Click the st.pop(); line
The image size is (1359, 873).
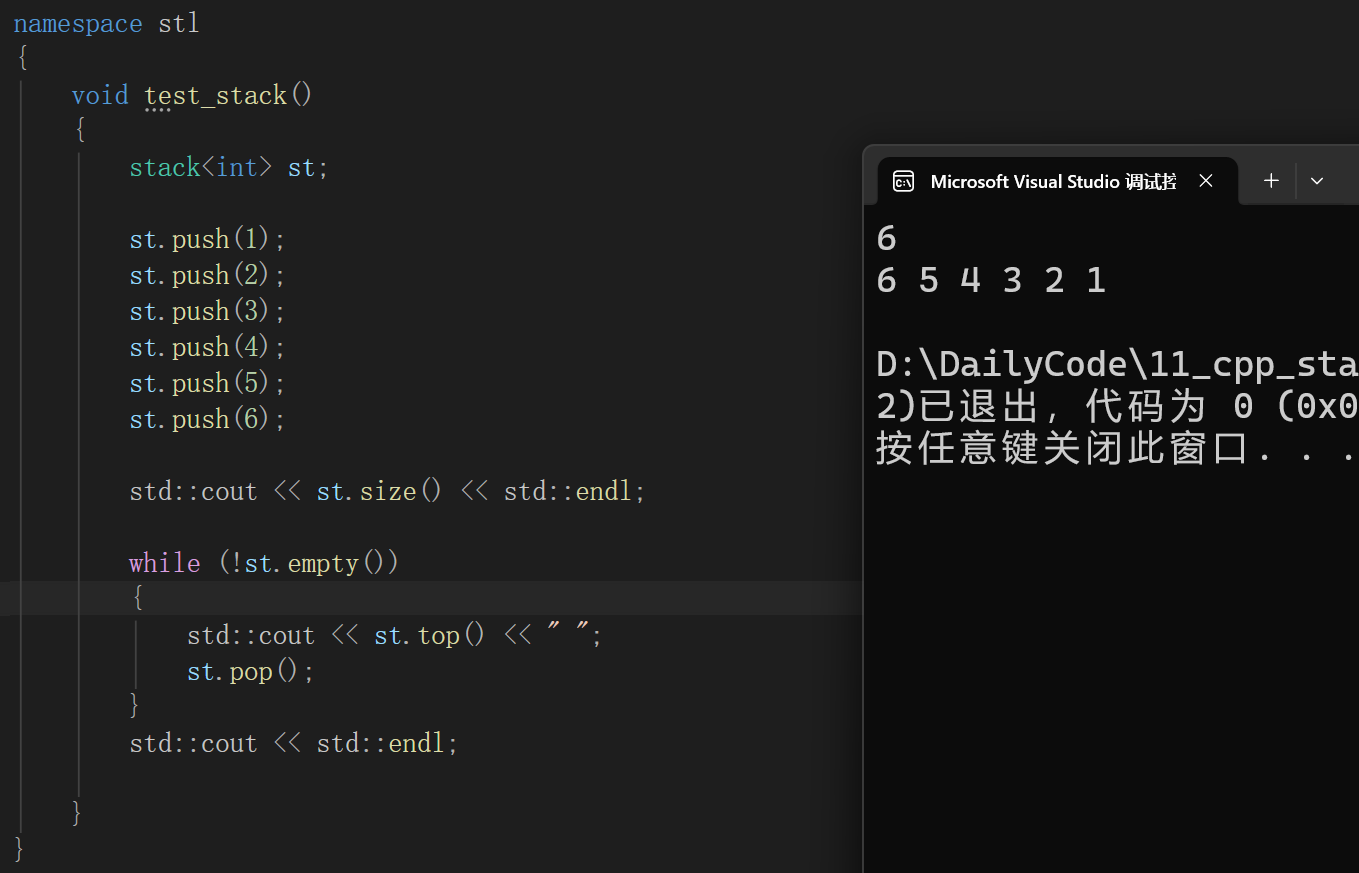[251, 671]
